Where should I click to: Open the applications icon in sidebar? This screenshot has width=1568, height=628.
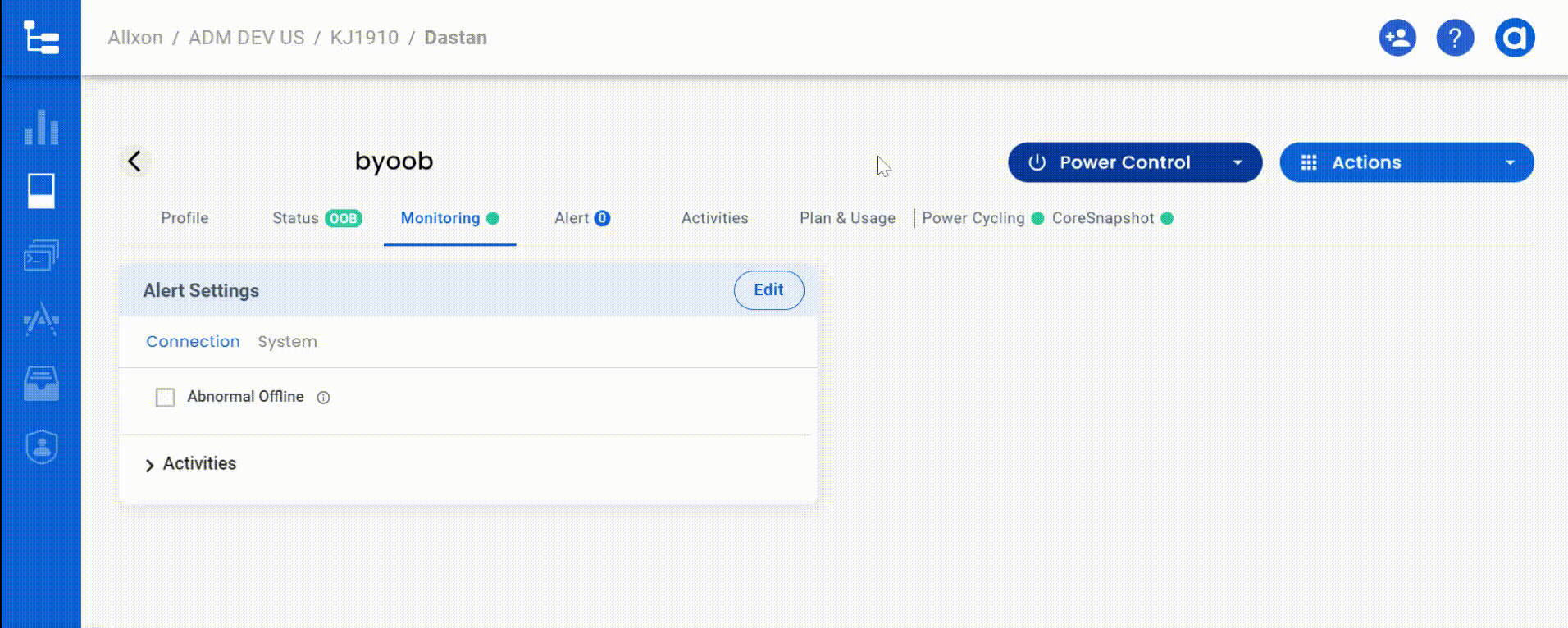(41, 320)
